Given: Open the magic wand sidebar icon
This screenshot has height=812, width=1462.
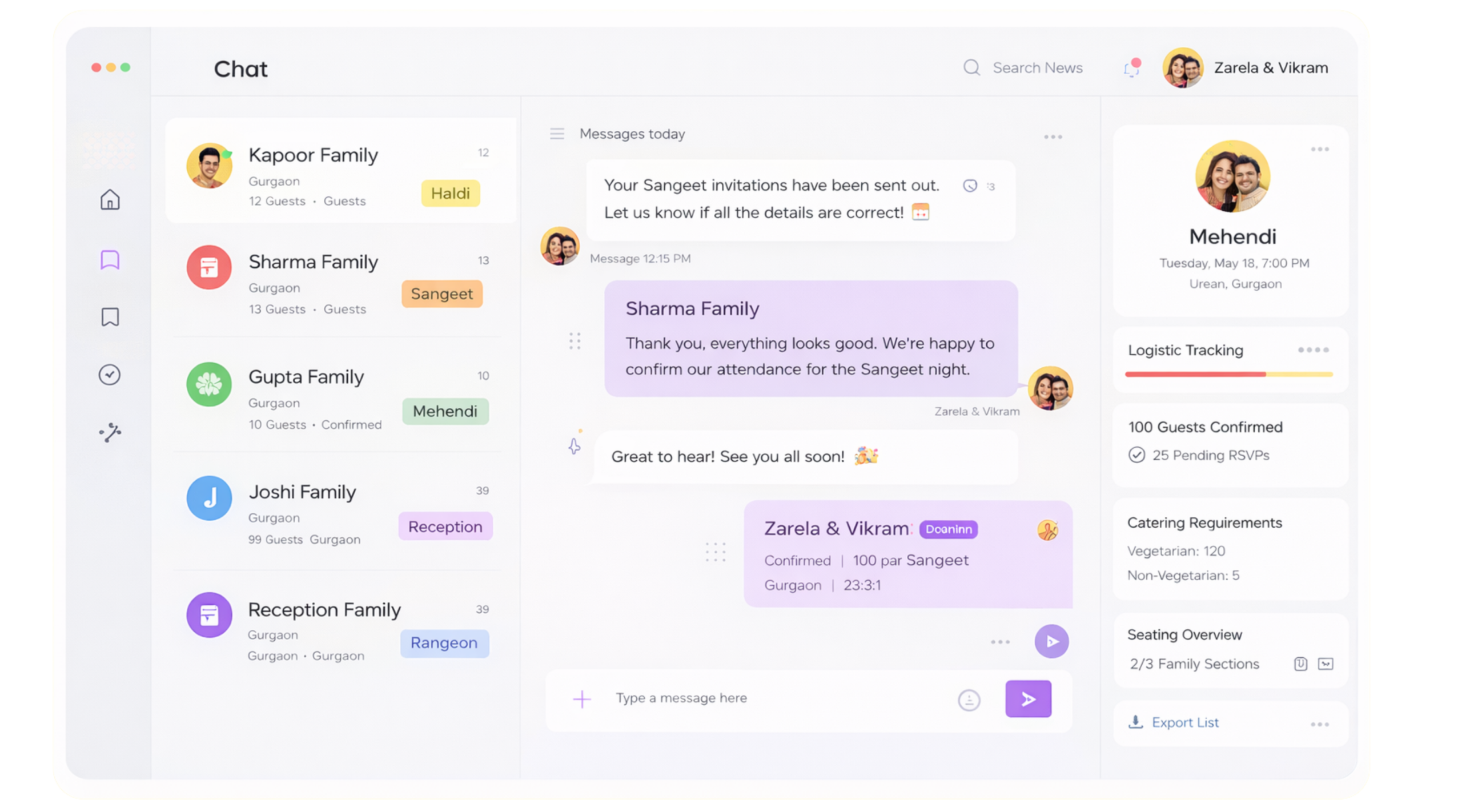Looking at the screenshot, I should (110, 432).
